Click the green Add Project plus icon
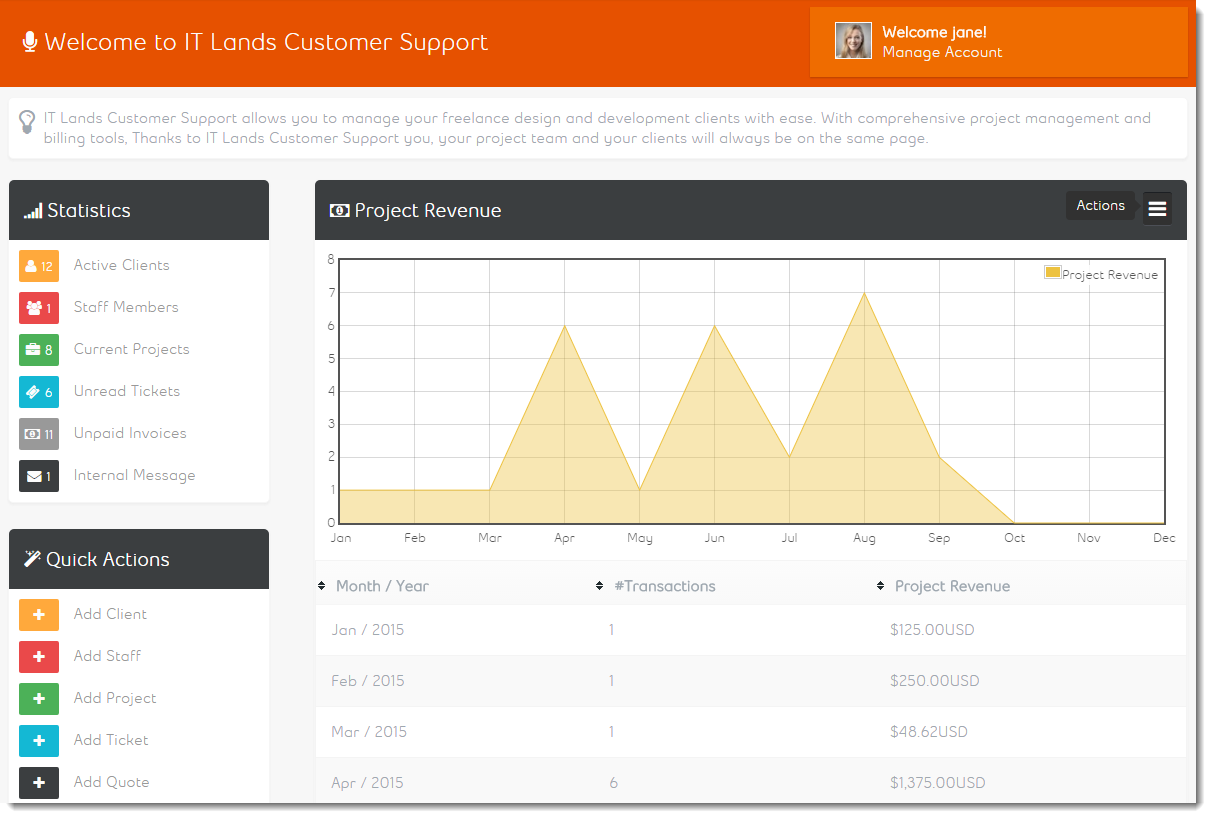The image size is (1211, 818). [39, 699]
